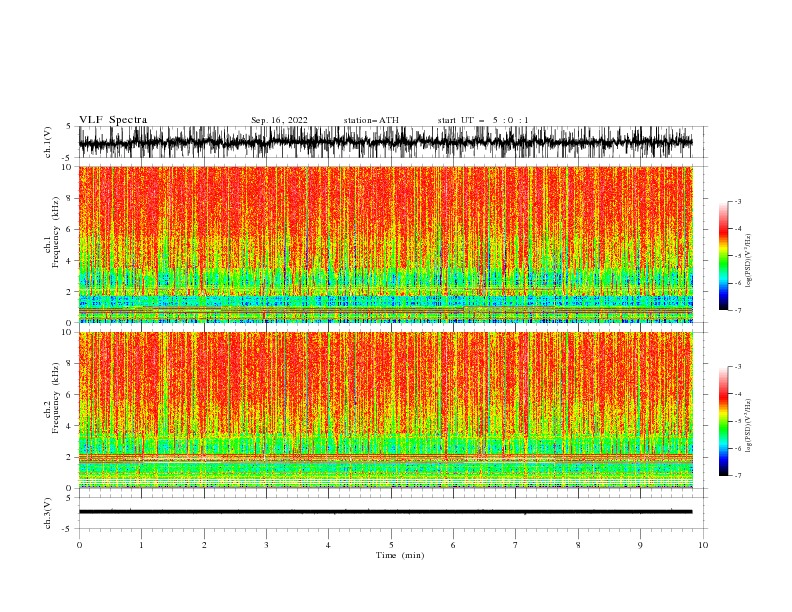
Task: Click the "ch.1(V)" waveform axis label
Action: click(48, 142)
